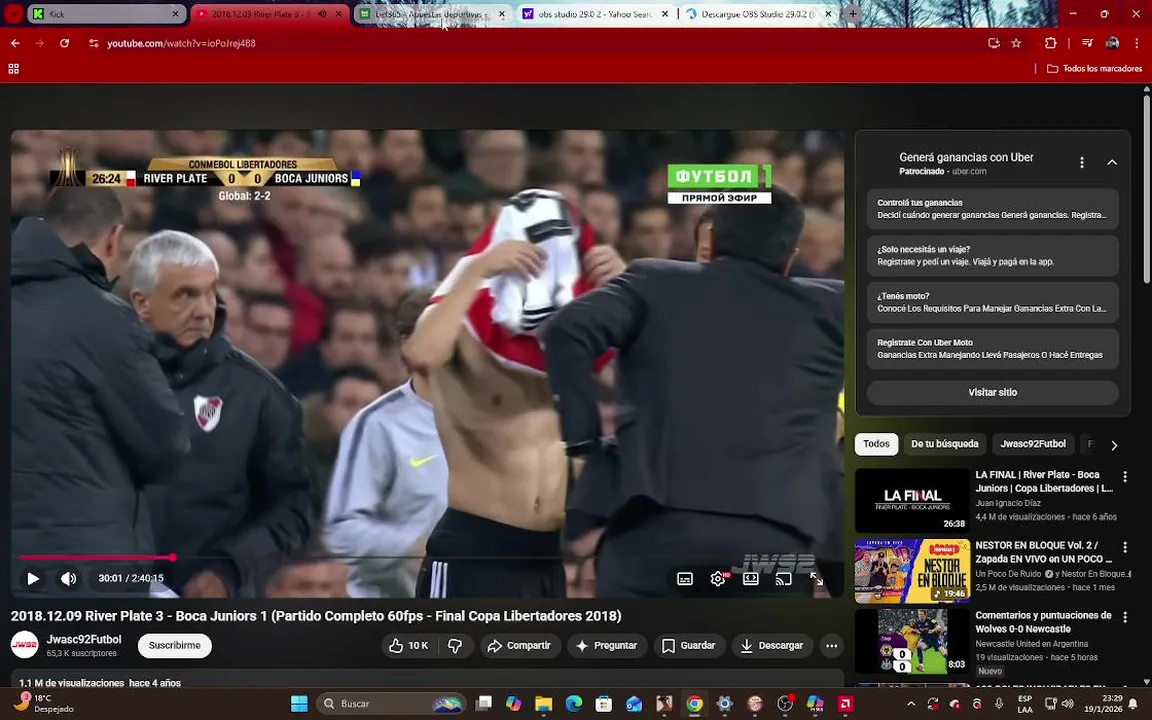The height and width of the screenshot is (720, 1152).
Task: Switch to obs studio Yahoo Search tab
Action: [x=594, y=14]
